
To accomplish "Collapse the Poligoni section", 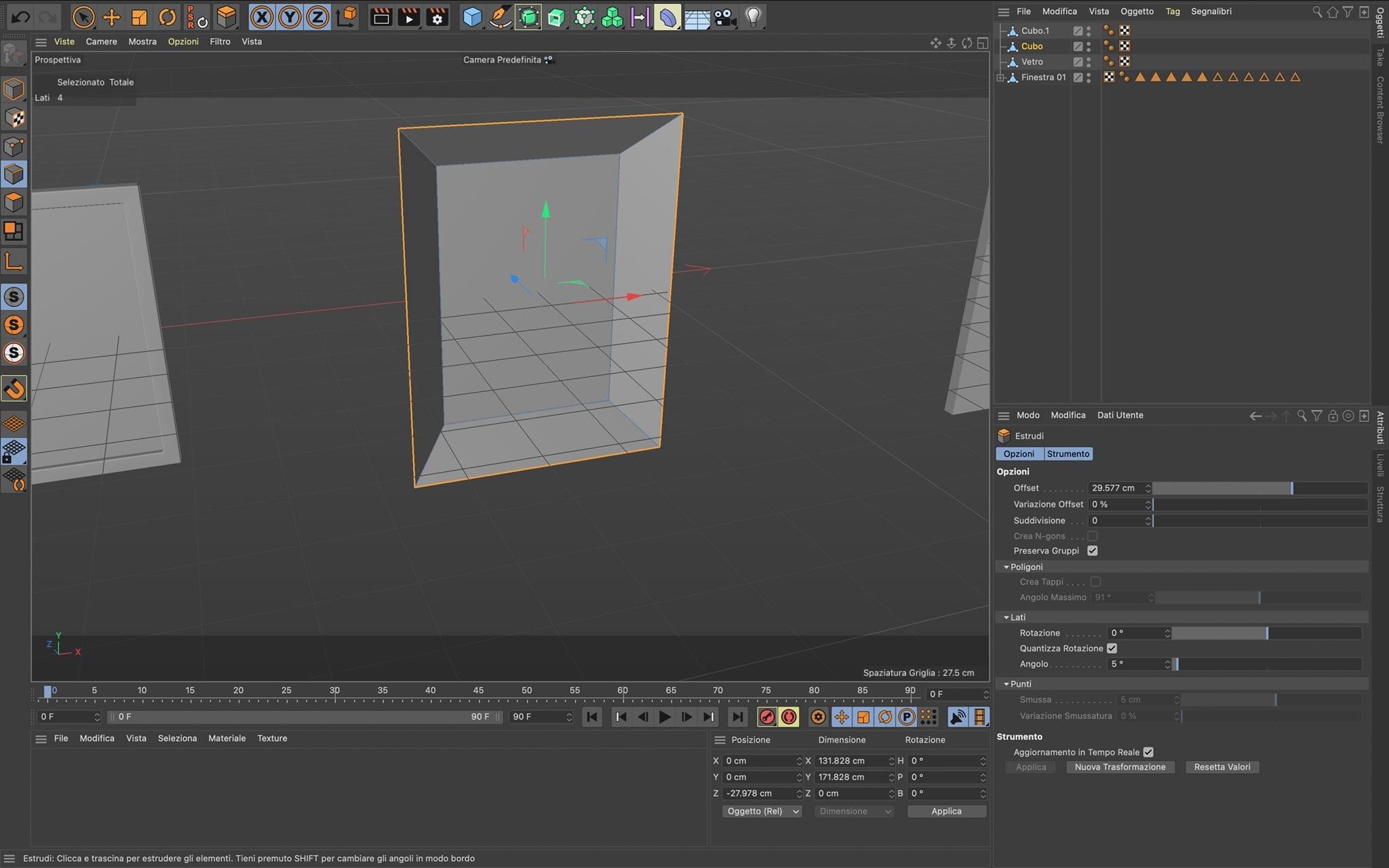I will [x=1006, y=567].
